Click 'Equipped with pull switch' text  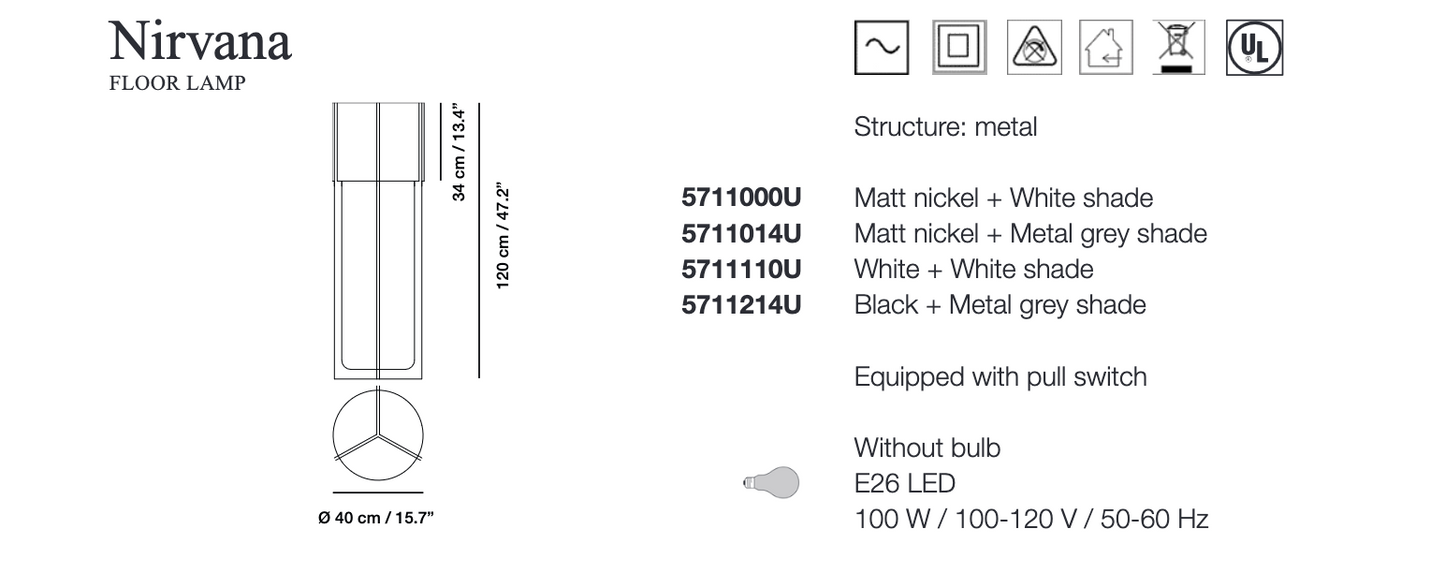[x=1000, y=377]
